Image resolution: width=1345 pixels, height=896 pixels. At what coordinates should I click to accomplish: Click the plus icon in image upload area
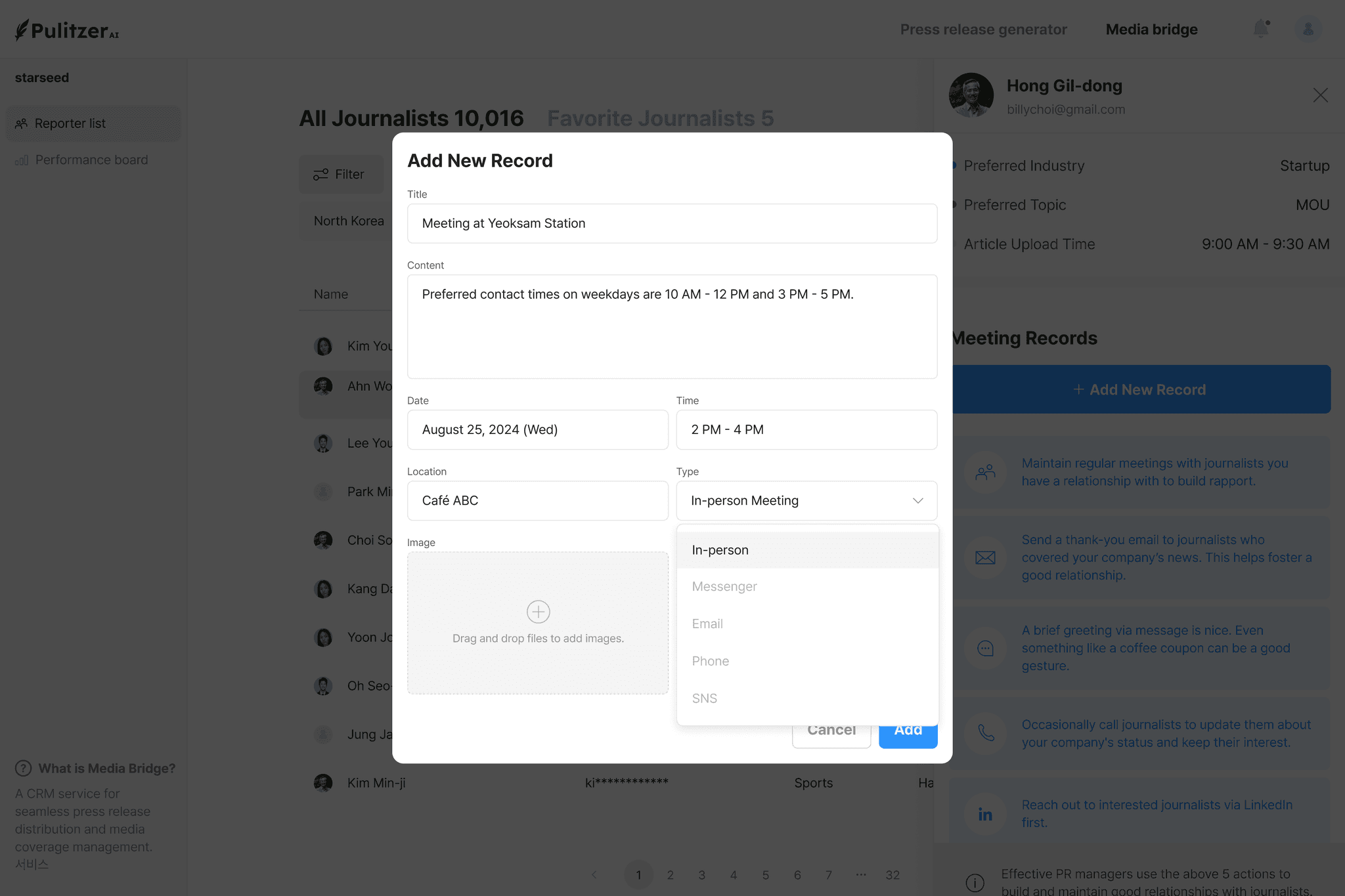click(538, 612)
